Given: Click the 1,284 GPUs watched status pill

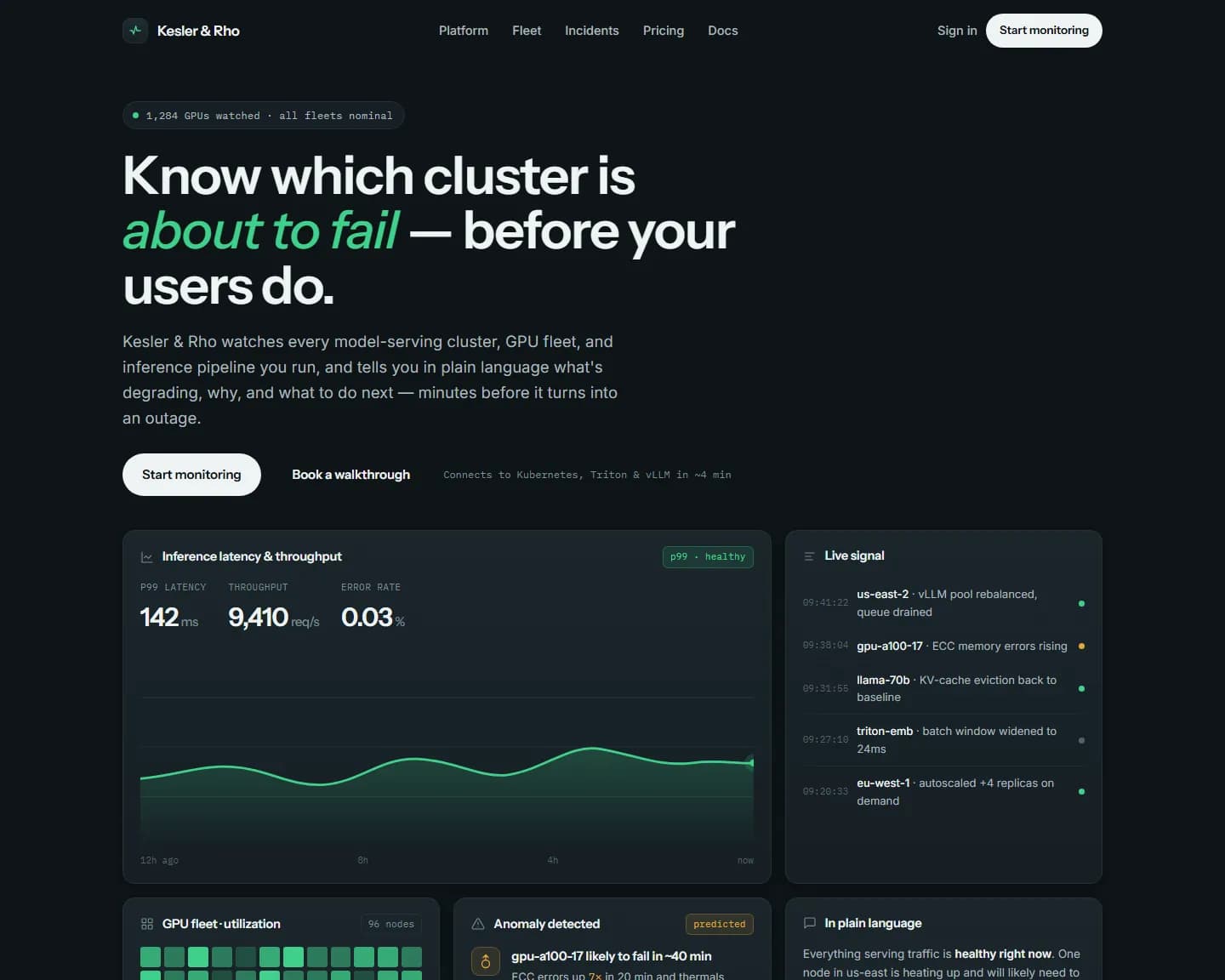Looking at the screenshot, I should click(264, 116).
